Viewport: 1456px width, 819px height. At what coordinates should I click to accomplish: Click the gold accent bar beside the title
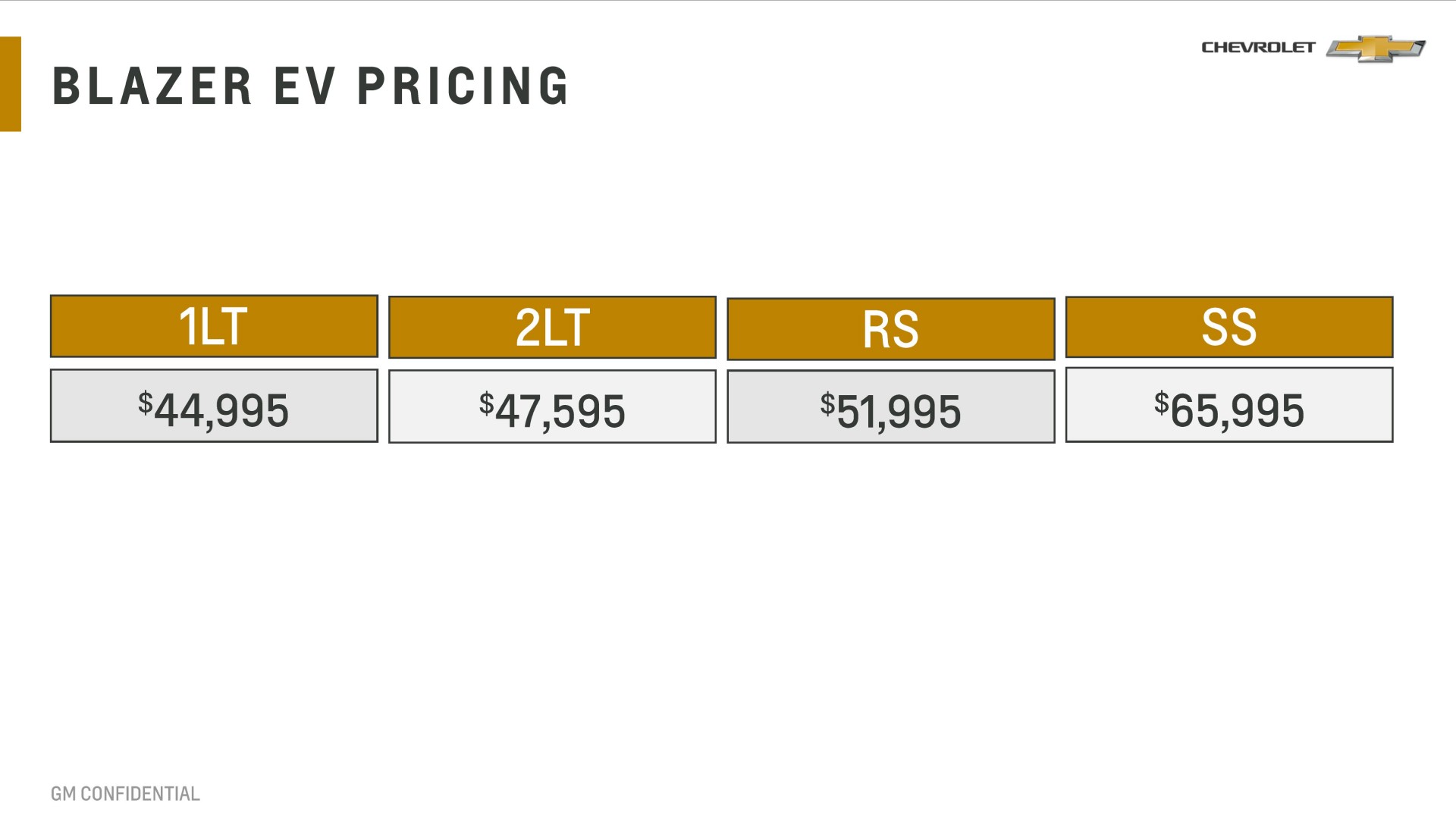[x=11, y=84]
